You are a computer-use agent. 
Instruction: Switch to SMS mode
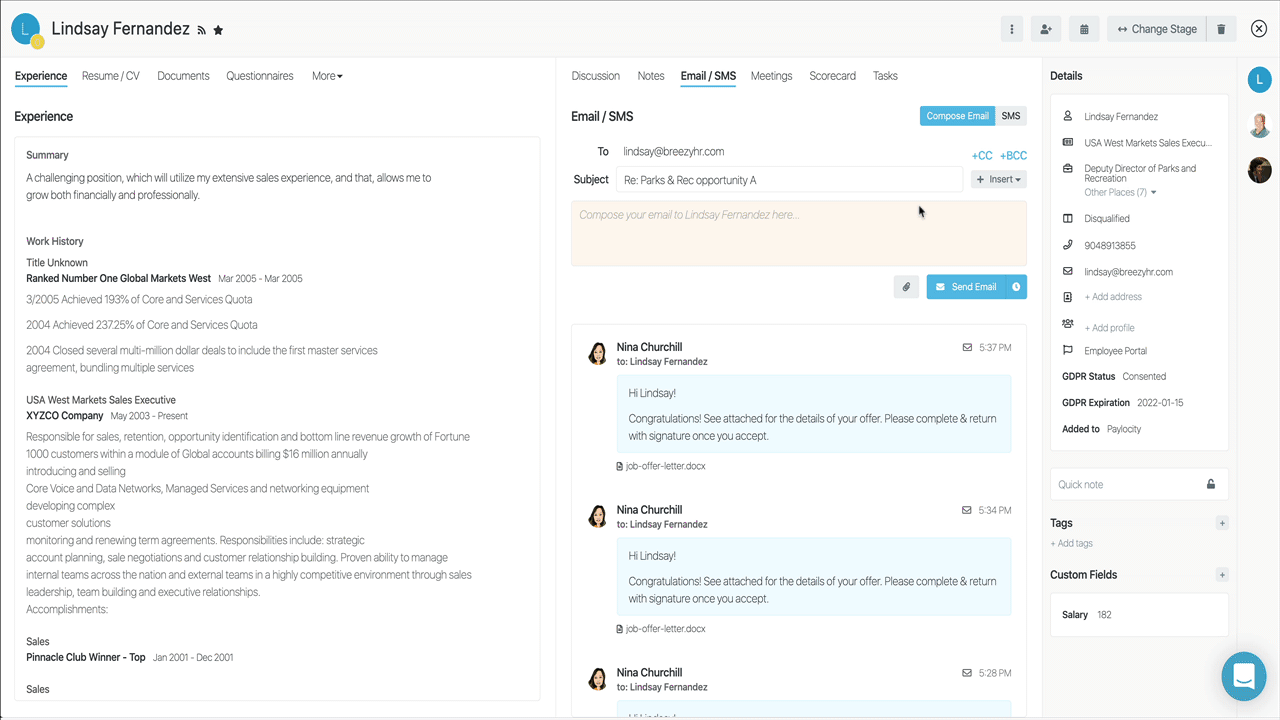[1011, 116]
